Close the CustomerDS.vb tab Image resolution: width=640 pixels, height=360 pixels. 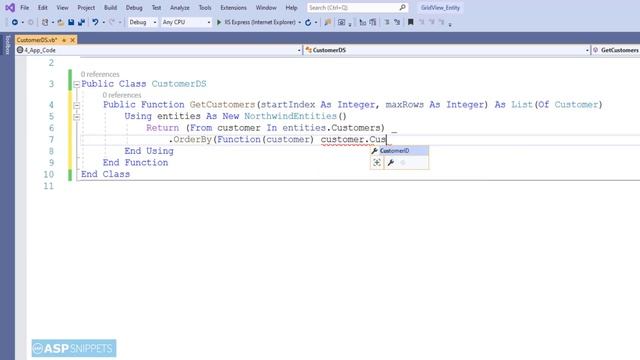(x=73, y=40)
